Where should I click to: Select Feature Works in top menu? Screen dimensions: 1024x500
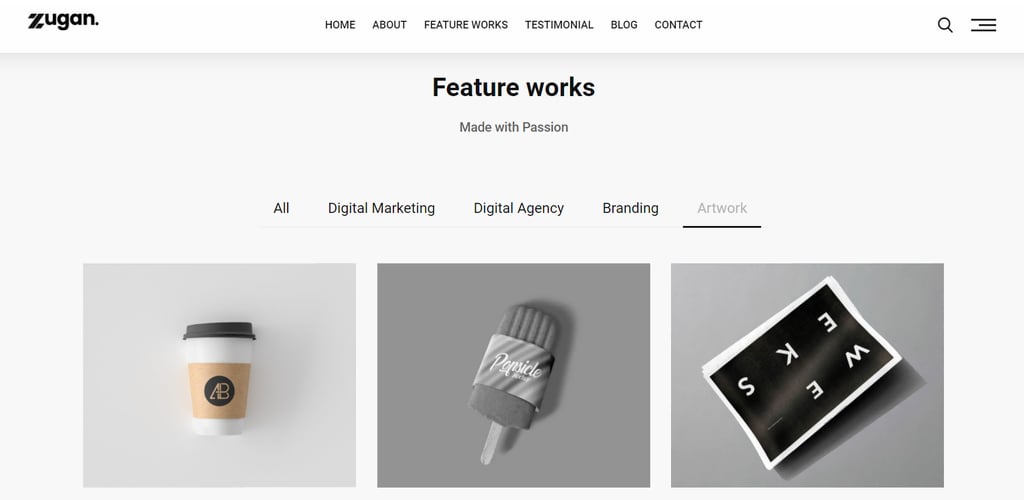coord(465,25)
